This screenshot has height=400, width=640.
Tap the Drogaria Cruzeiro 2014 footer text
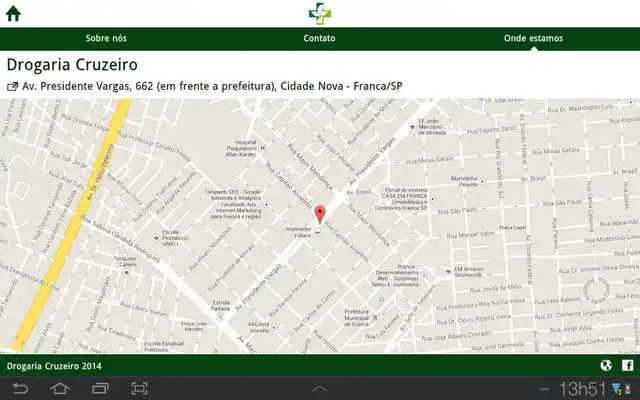pos(54,366)
